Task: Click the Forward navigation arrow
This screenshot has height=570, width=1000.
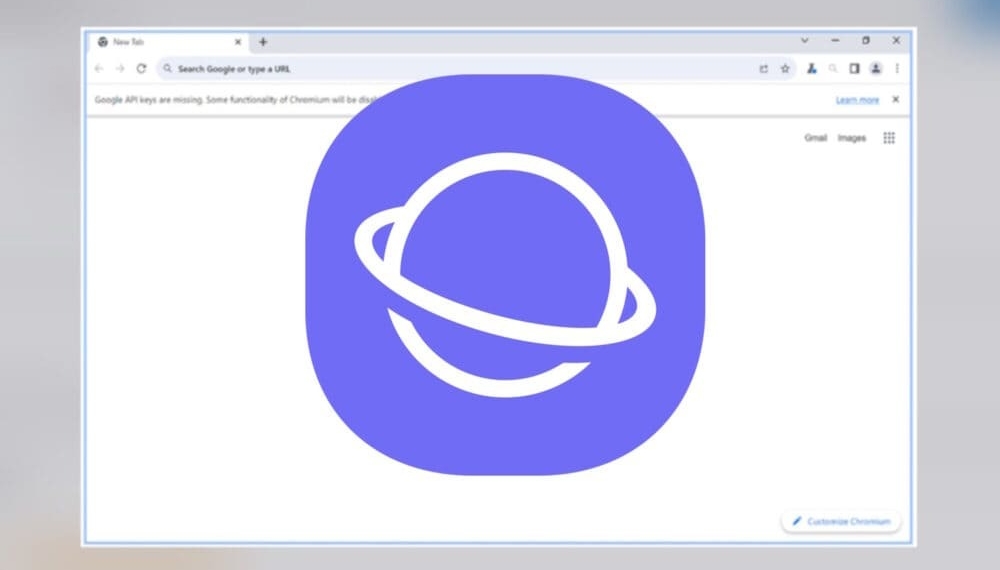Action: pyautogui.click(x=120, y=69)
